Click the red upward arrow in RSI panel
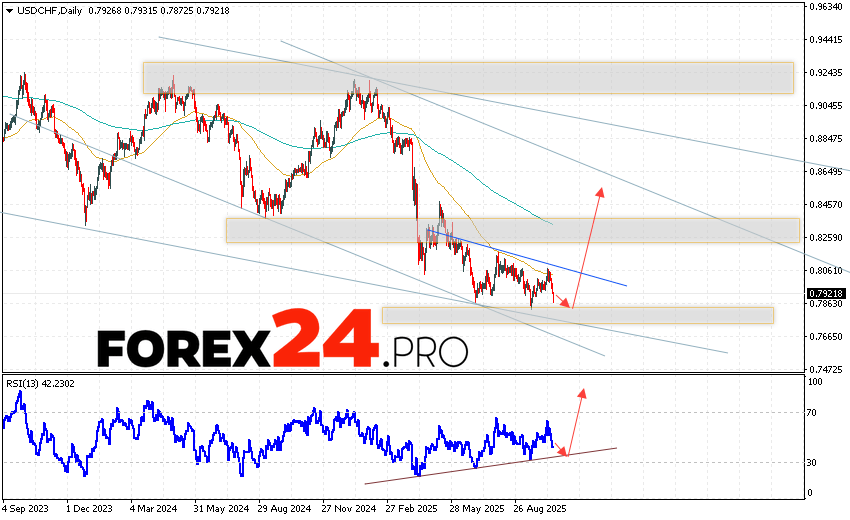Screen dimensions: 850x520 tap(582, 392)
